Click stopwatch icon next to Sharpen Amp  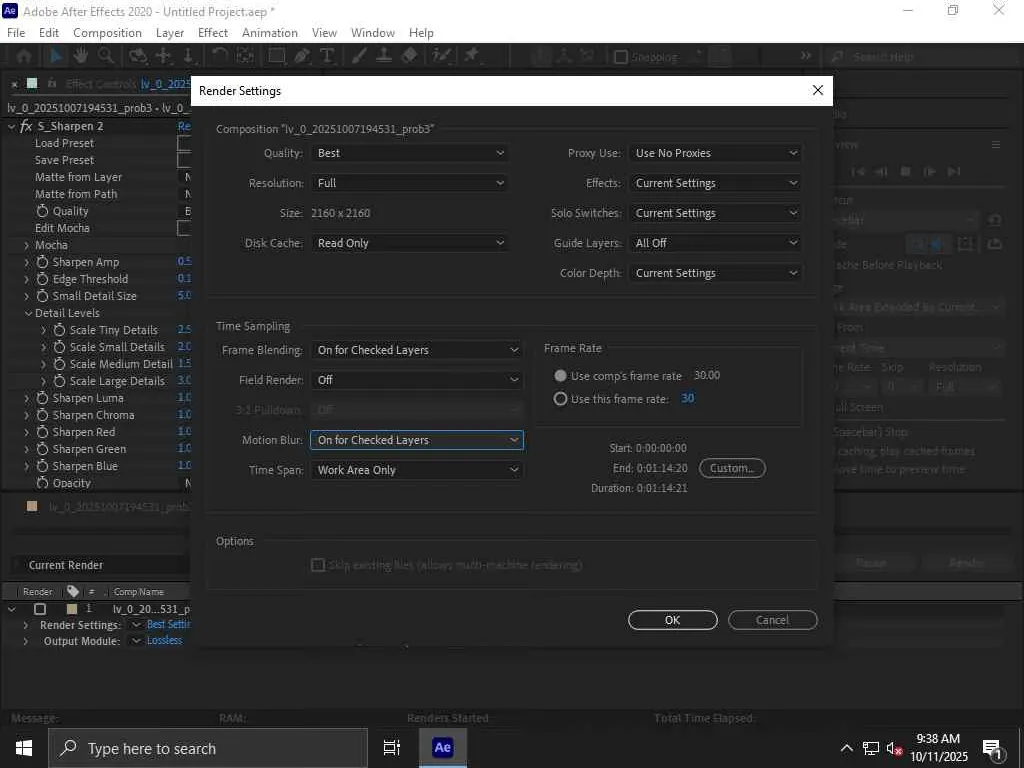click(x=42, y=262)
